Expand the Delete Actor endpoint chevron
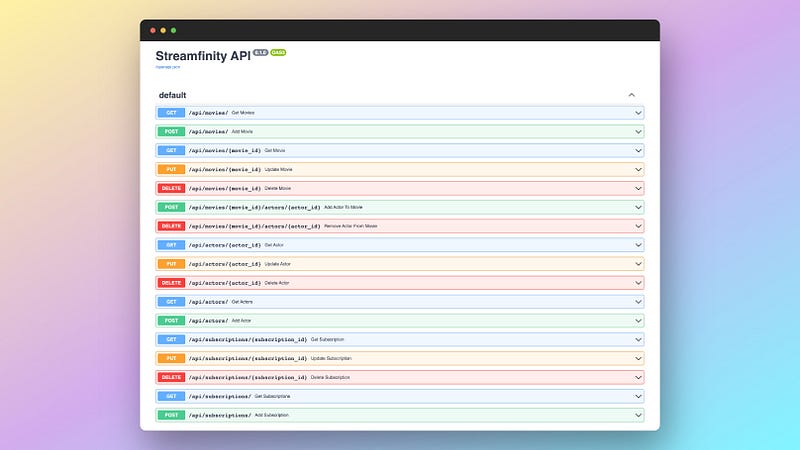Screen dimensions: 800x450 pos(638,283)
